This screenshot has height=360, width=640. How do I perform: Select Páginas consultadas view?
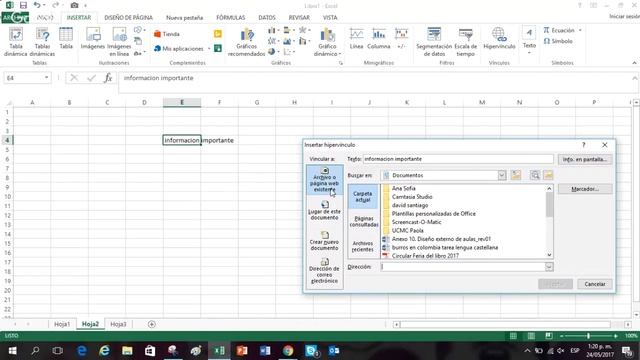(362, 222)
